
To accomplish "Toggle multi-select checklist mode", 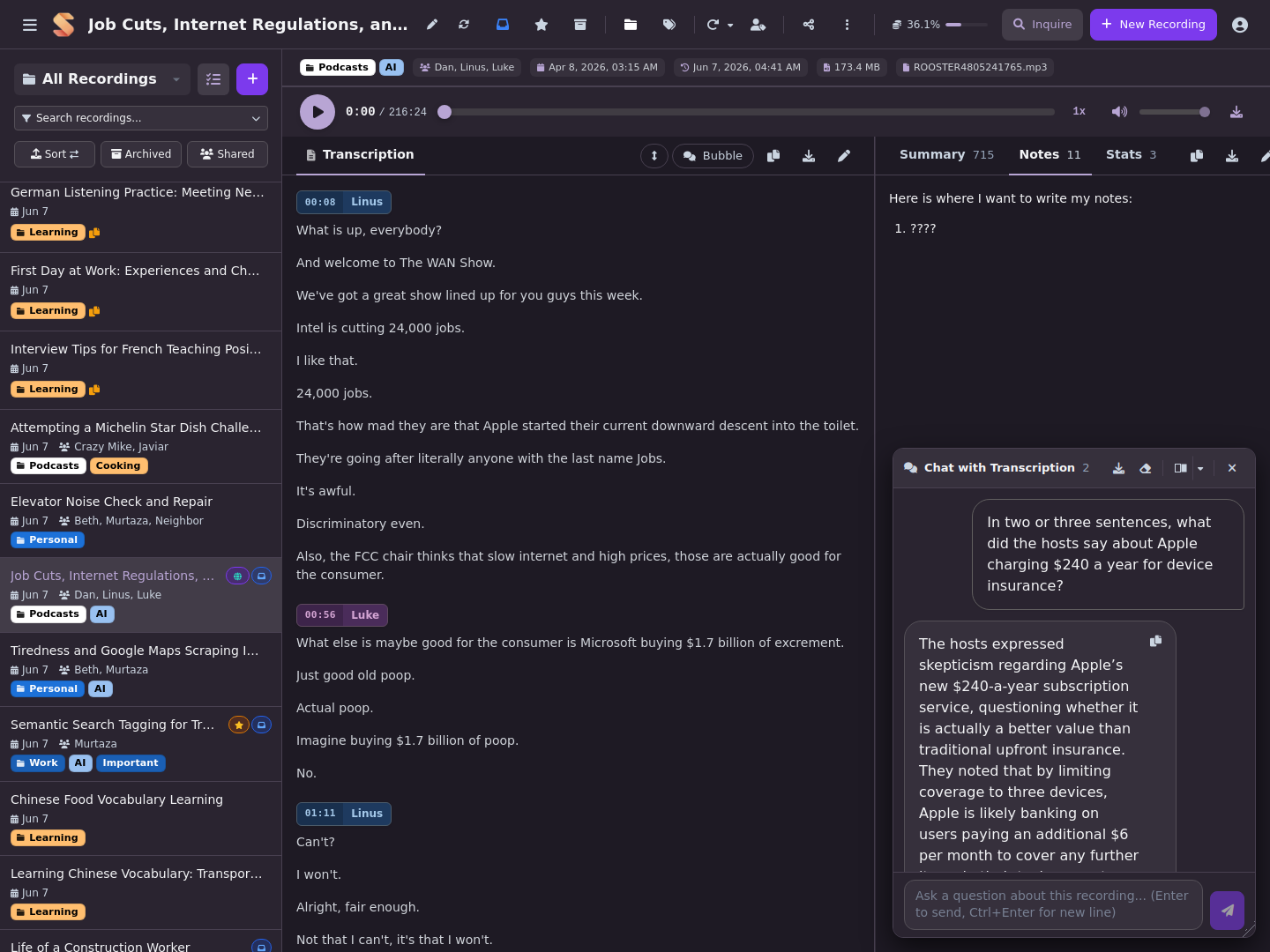I will pyautogui.click(x=213, y=79).
